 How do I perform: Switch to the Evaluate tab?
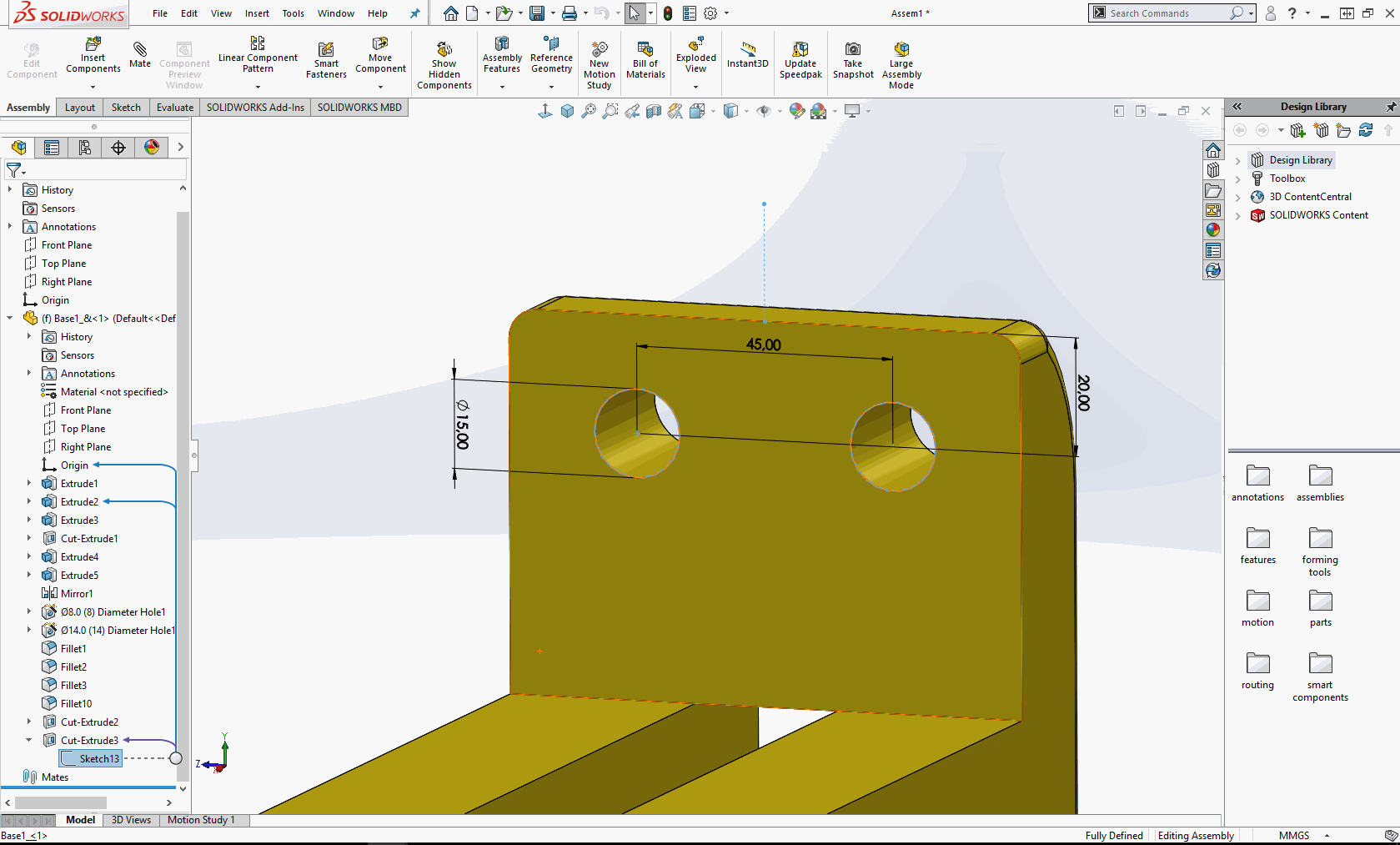coord(174,108)
